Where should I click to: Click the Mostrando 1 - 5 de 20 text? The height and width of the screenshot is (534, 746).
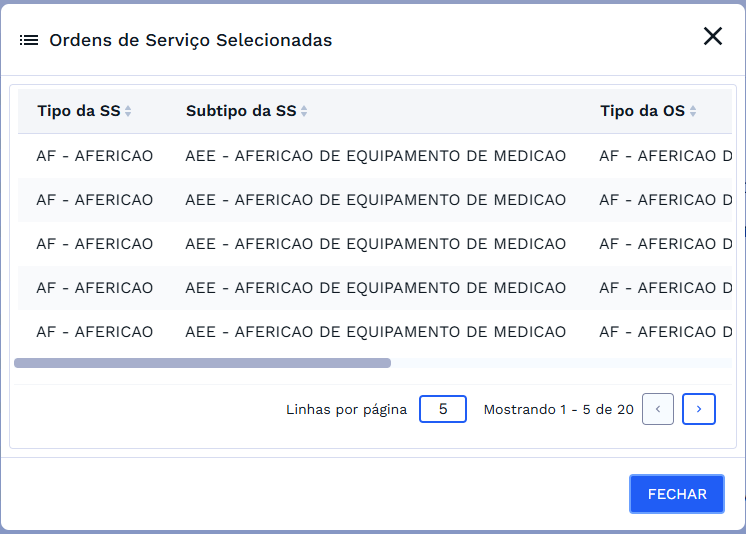coord(558,409)
